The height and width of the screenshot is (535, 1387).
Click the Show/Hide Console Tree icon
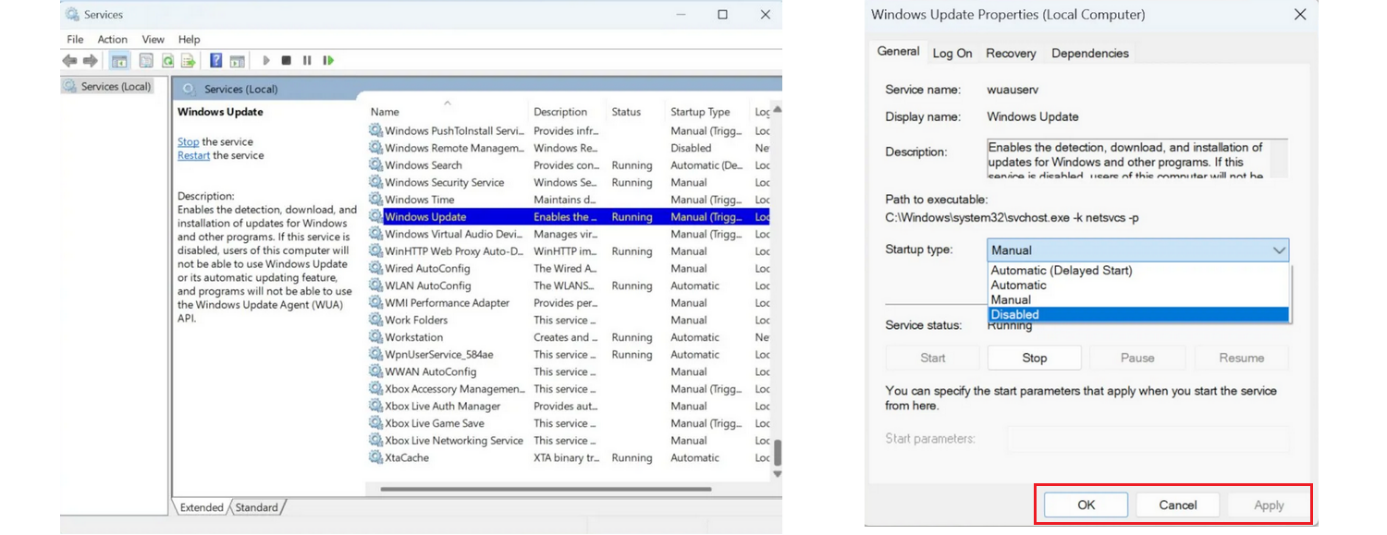click(120, 61)
